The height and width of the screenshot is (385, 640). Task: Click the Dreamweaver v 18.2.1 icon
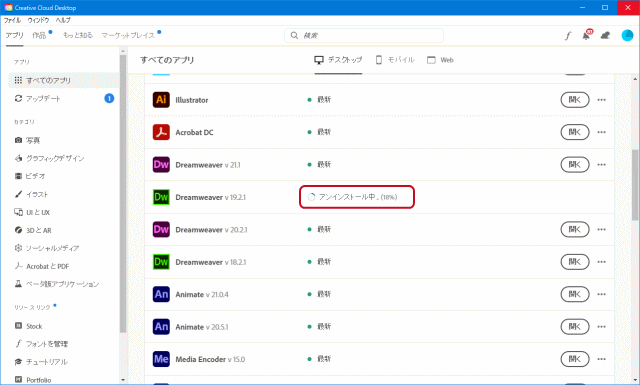(x=161, y=262)
